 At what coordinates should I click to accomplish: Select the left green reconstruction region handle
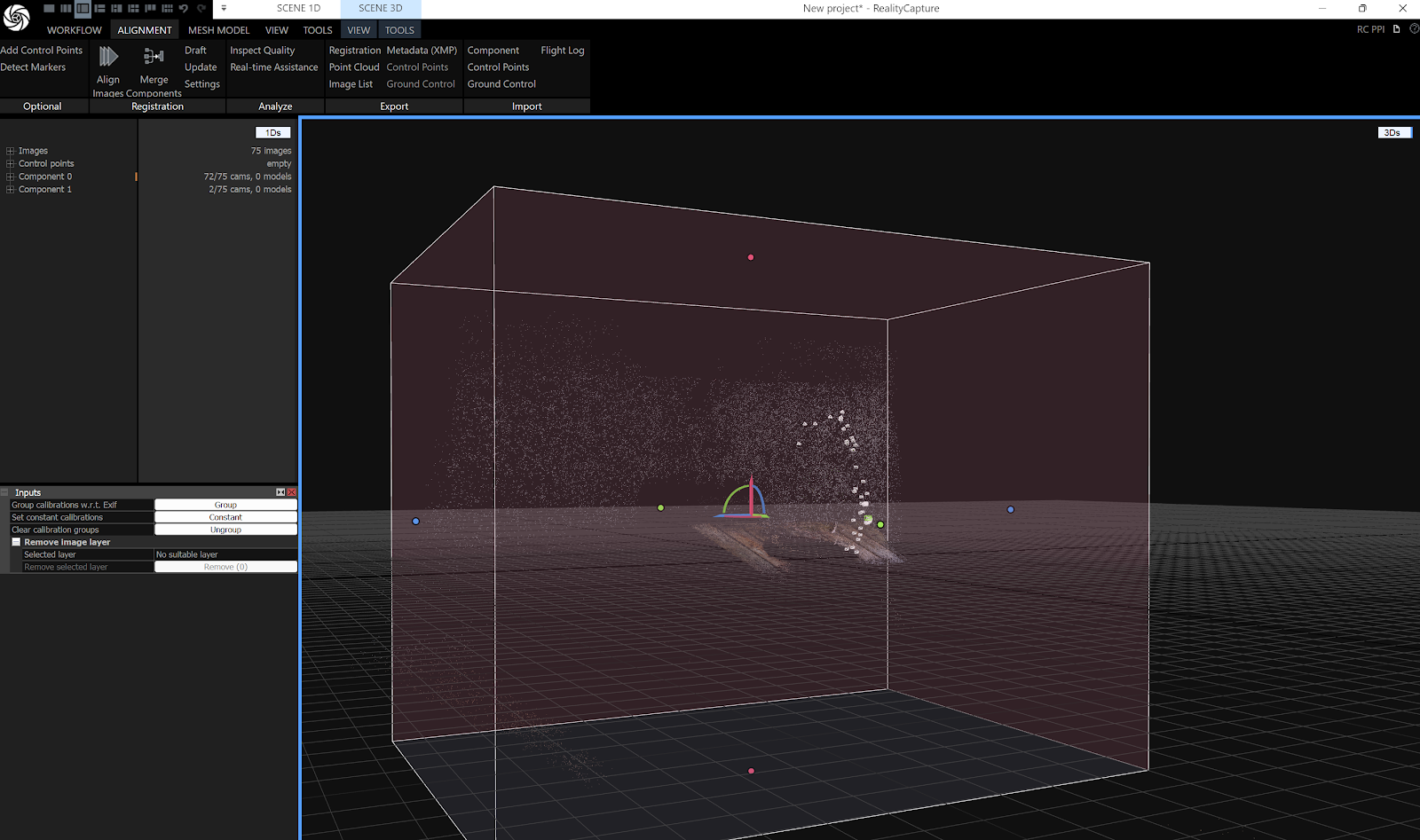[x=660, y=507]
